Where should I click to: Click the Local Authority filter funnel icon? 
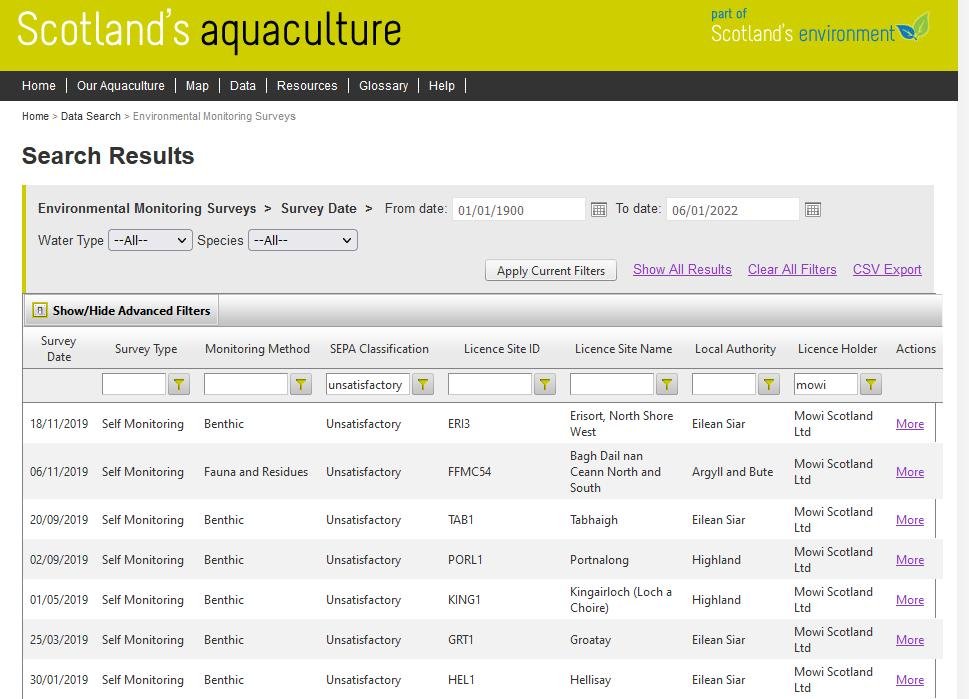coord(769,385)
